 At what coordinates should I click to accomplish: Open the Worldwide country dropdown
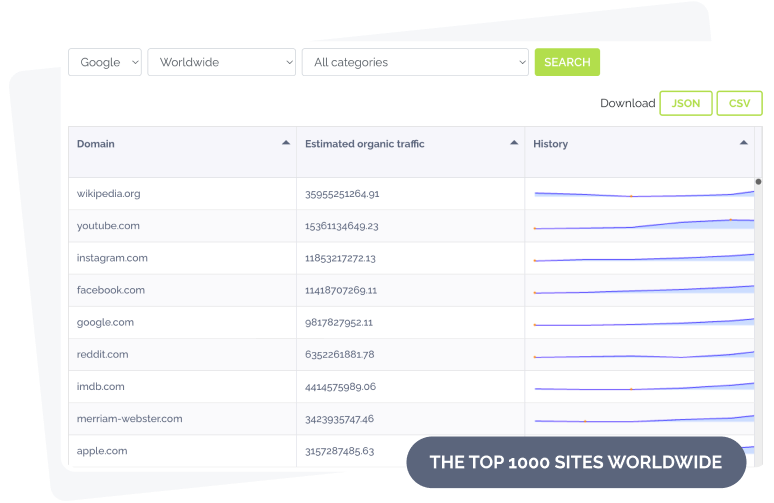pyautogui.click(x=222, y=62)
